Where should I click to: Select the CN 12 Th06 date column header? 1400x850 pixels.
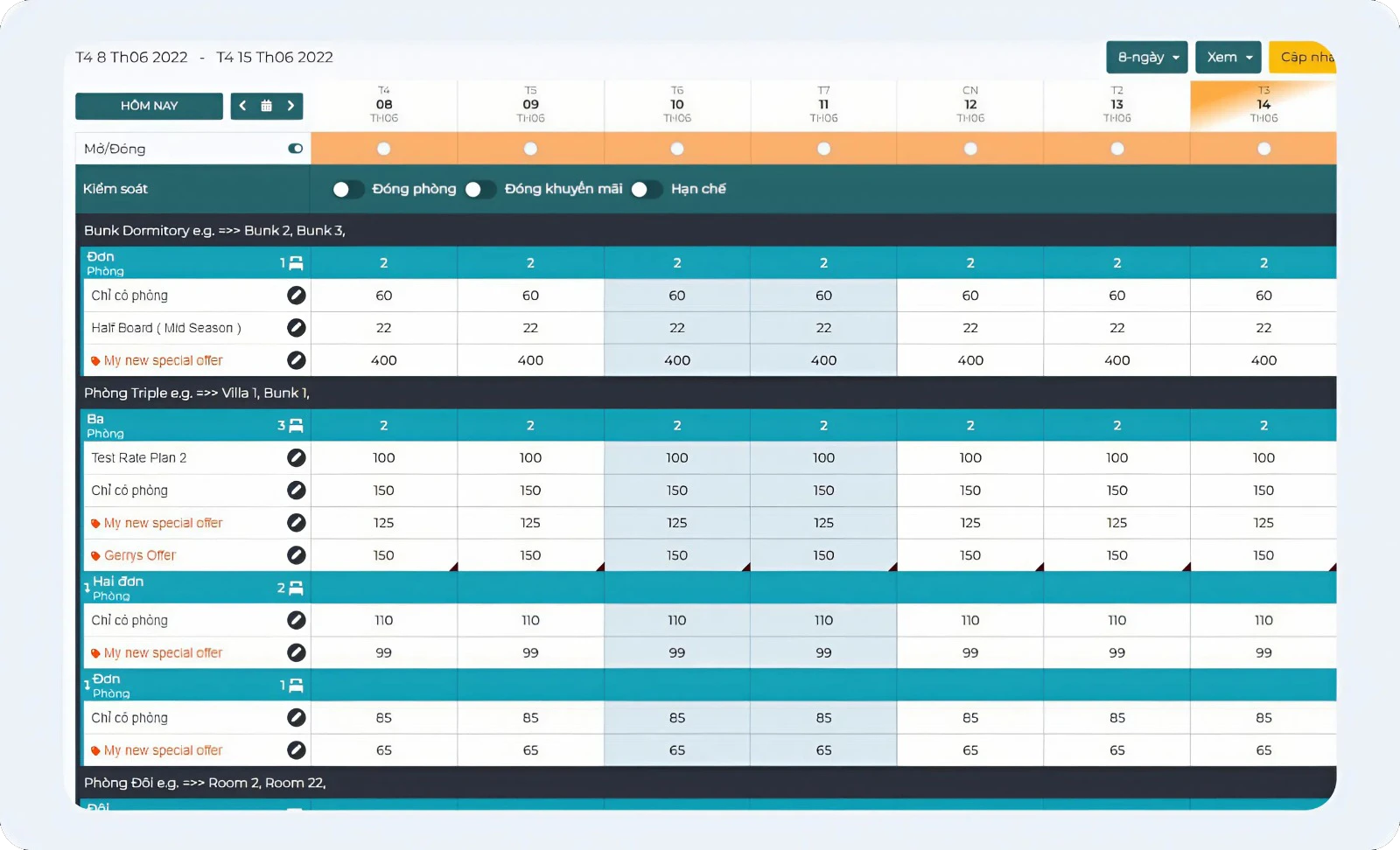pos(969,105)
